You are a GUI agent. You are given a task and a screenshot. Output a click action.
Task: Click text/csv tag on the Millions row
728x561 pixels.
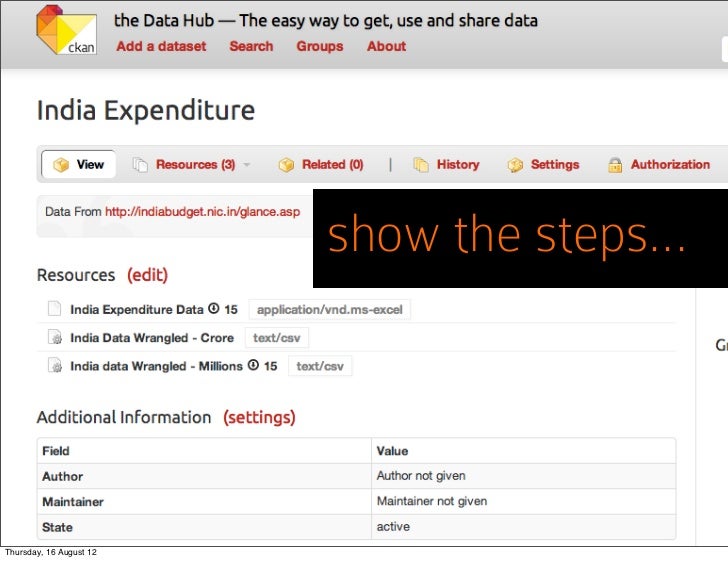point(320,366)
